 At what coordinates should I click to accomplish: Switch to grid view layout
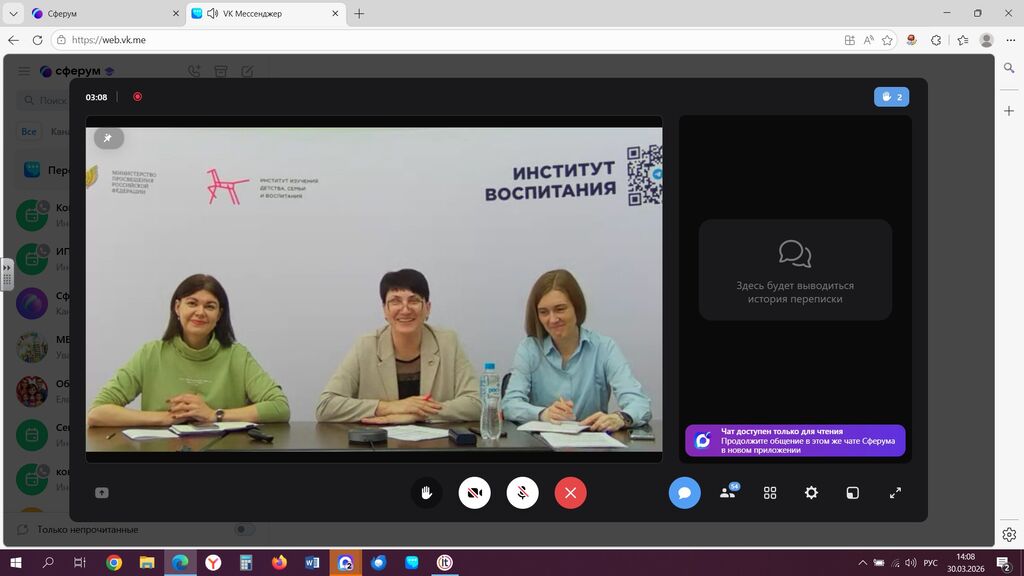point(770,492)
